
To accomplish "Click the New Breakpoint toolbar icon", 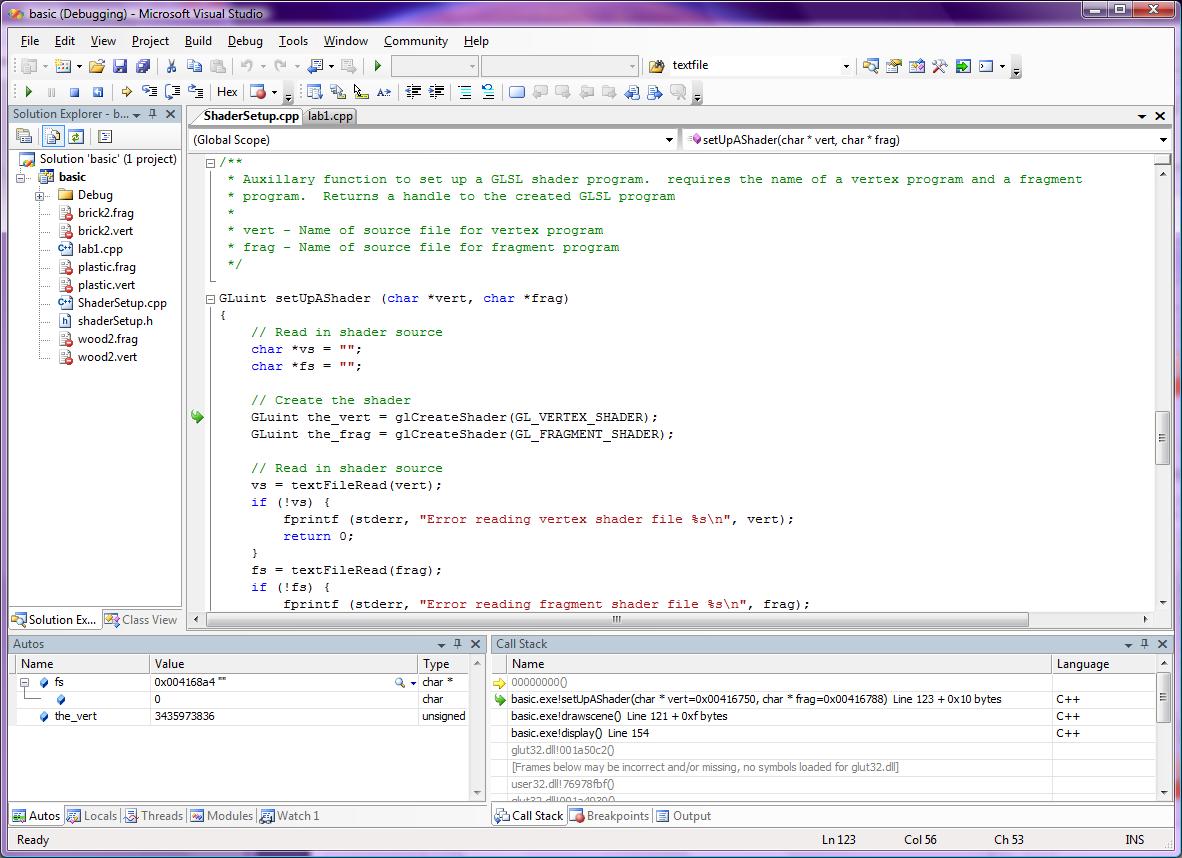I will [258, 91].
